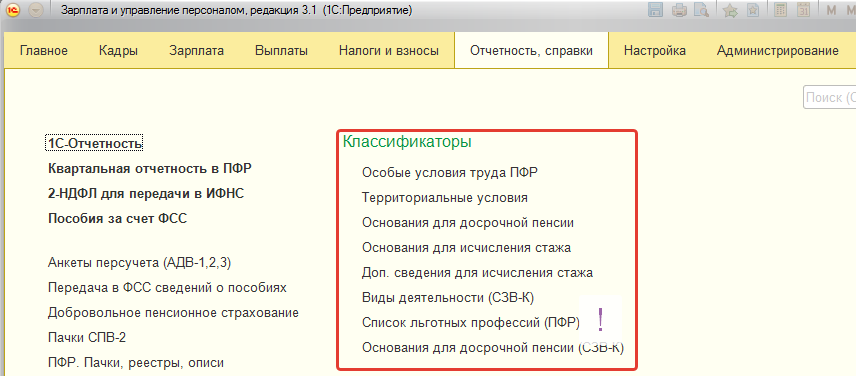856x376 pixels.
Task: Open the calendar icon showing 31
Action: pyautogui.click(x=803, y=10)
